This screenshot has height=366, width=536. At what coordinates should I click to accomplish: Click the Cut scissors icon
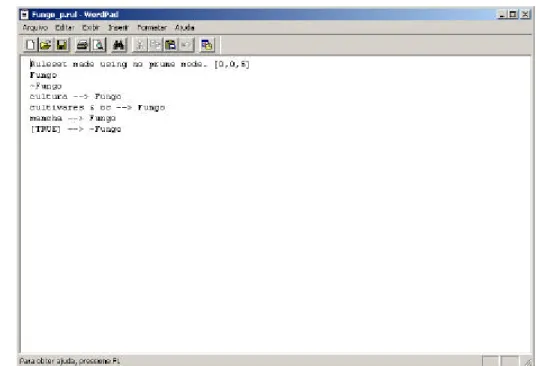click(x=140, y=45)
